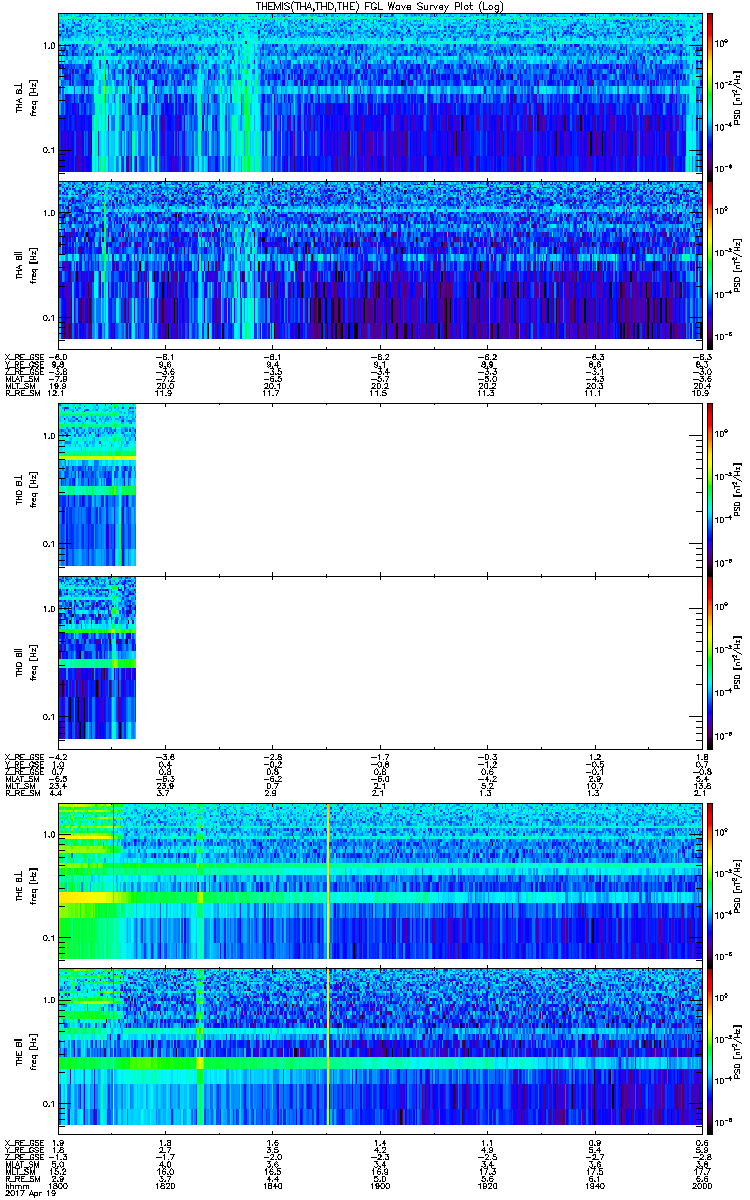Click the '1920' time tick label

coord(486,1187)
